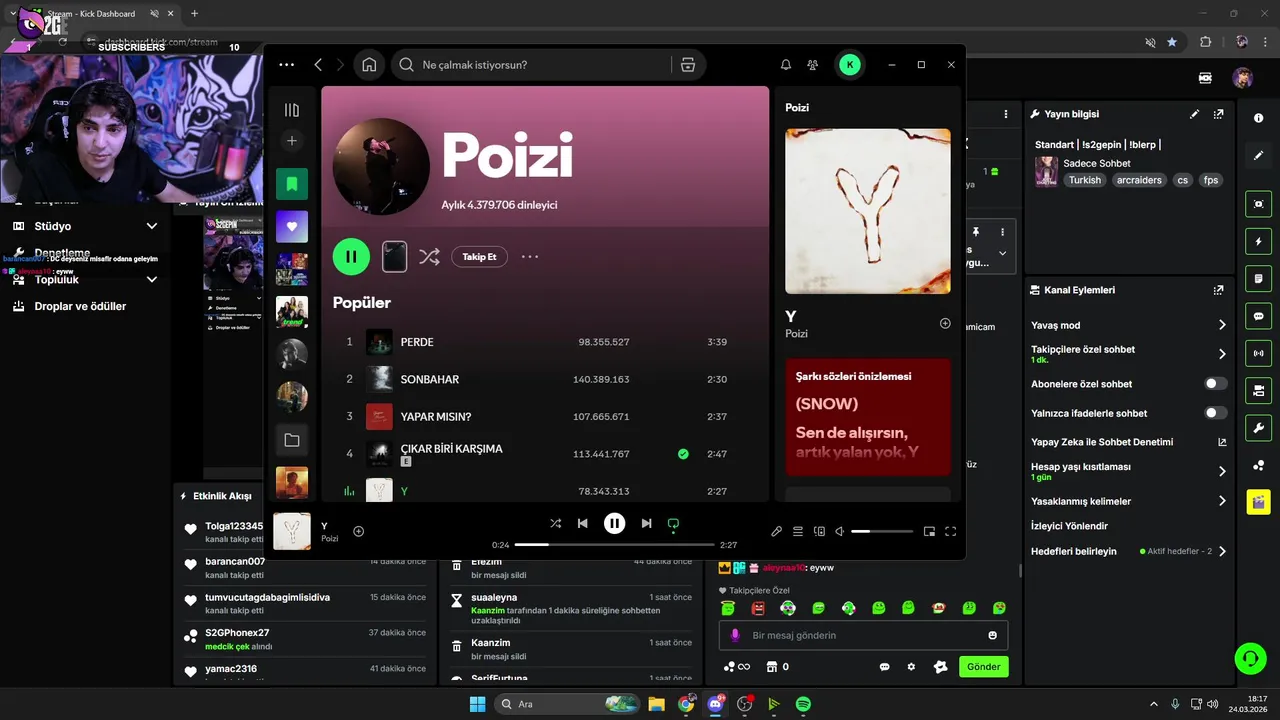Edit stream info with the pencil icon
Image resolution: width=1280 pixels, height=720 pixels.
coord(1194,114)
